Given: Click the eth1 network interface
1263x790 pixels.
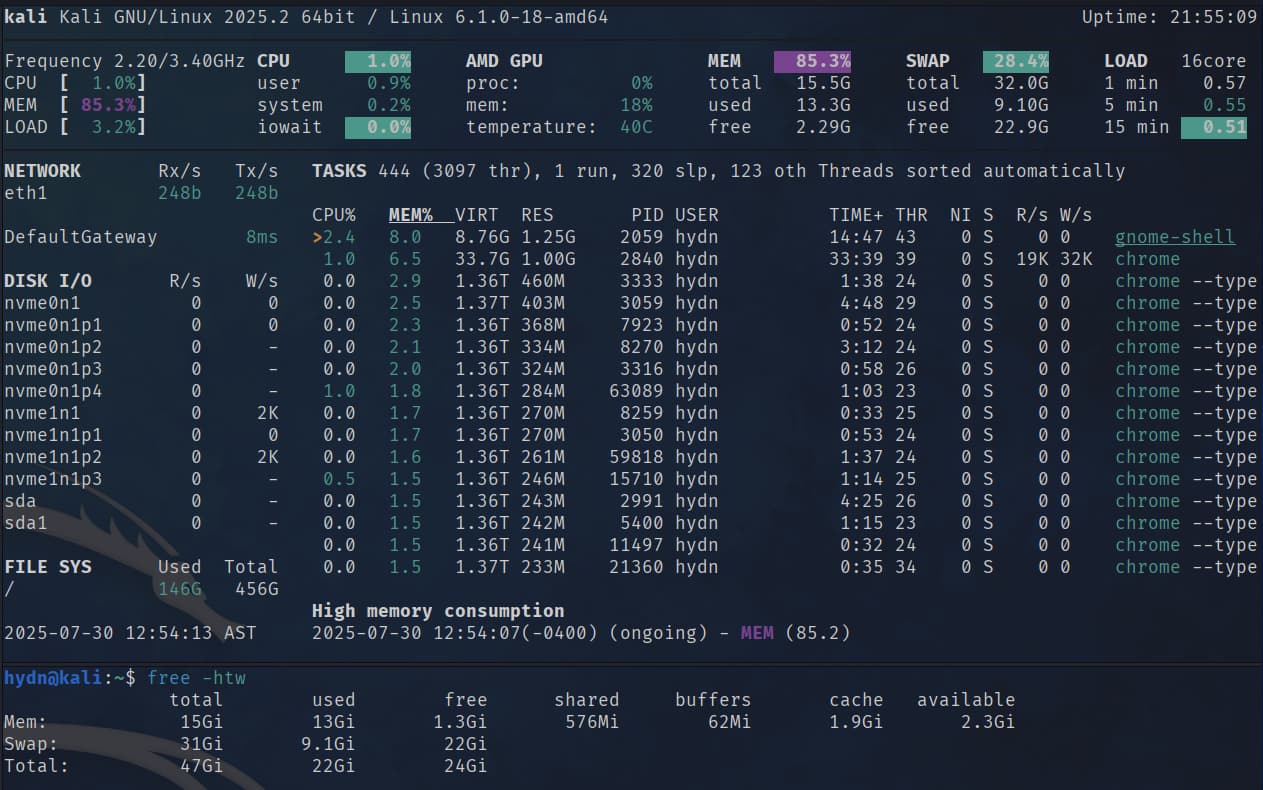Looking at the screenshot, I should (25, 193).
